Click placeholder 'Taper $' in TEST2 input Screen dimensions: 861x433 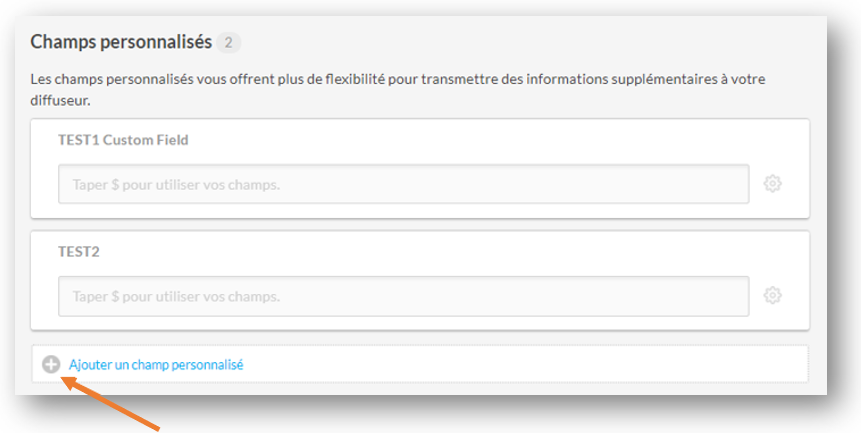pyautogui.click(x=95, y=297)
